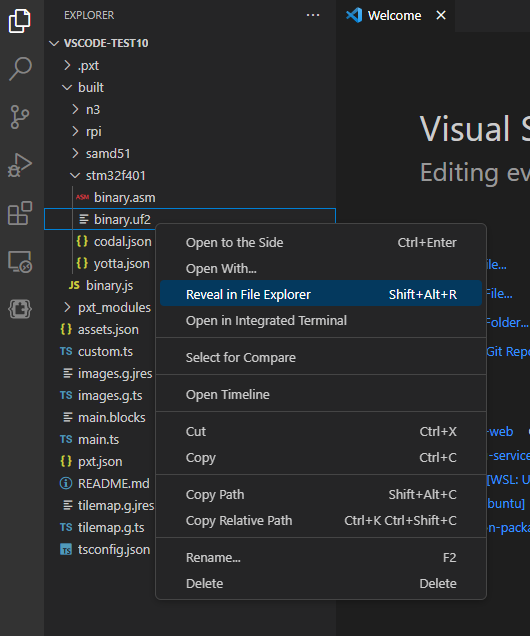This screenshot has height=636, width=530.
Task: Click Copy Path menu entry
Action: click(x=321, y=494)
